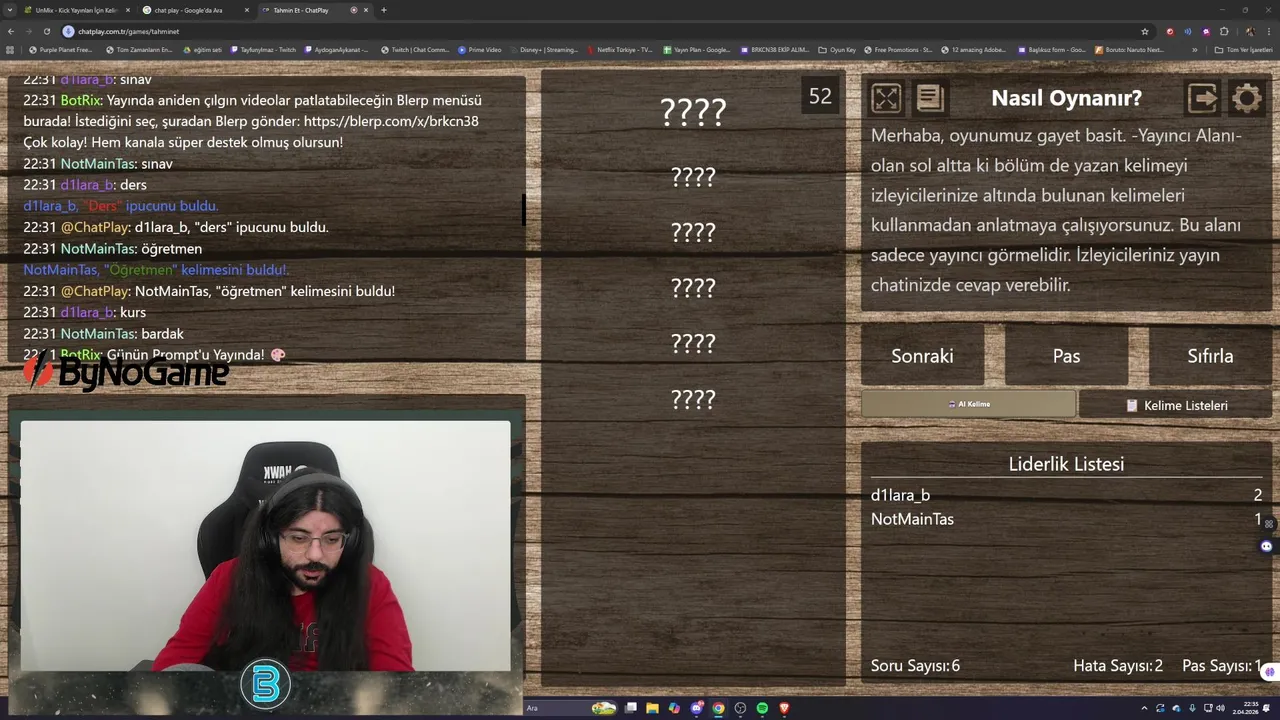Open Kelime Listeleri word lists
This screenshot has height=720, width=1280.
(x=1176, y=405)
